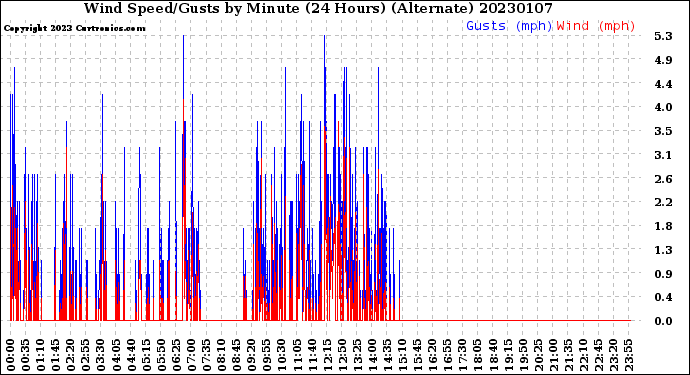Click the 1.3 y-axis value
690x375 pixels.
click(x=663, y=250)
